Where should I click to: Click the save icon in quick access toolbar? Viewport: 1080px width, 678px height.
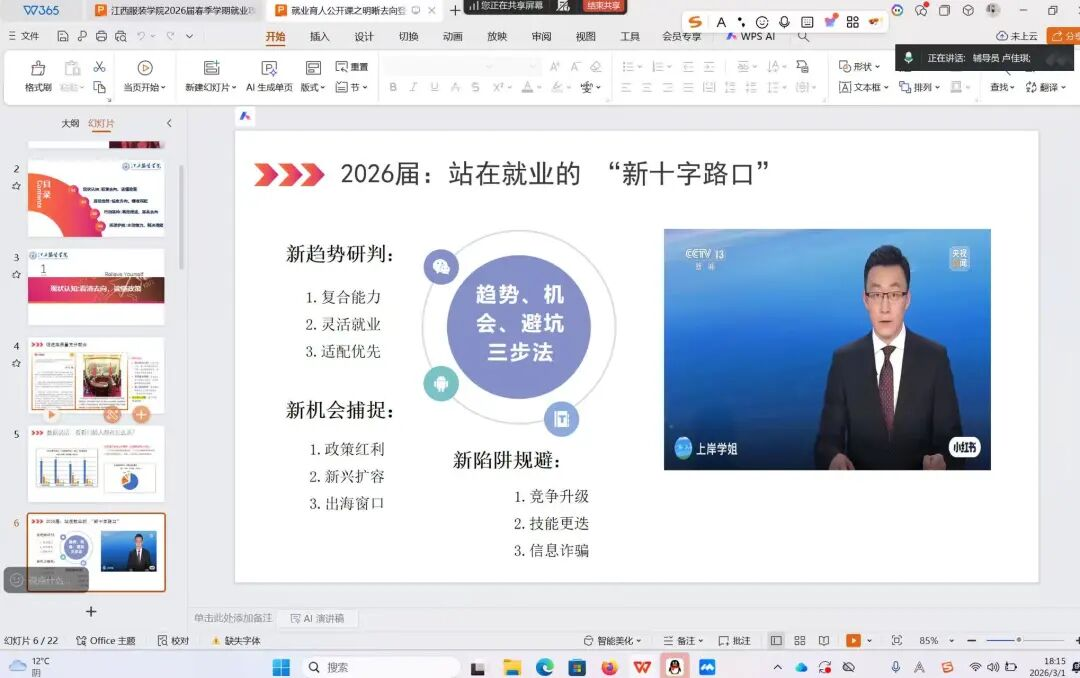click(x=63, y=36)
